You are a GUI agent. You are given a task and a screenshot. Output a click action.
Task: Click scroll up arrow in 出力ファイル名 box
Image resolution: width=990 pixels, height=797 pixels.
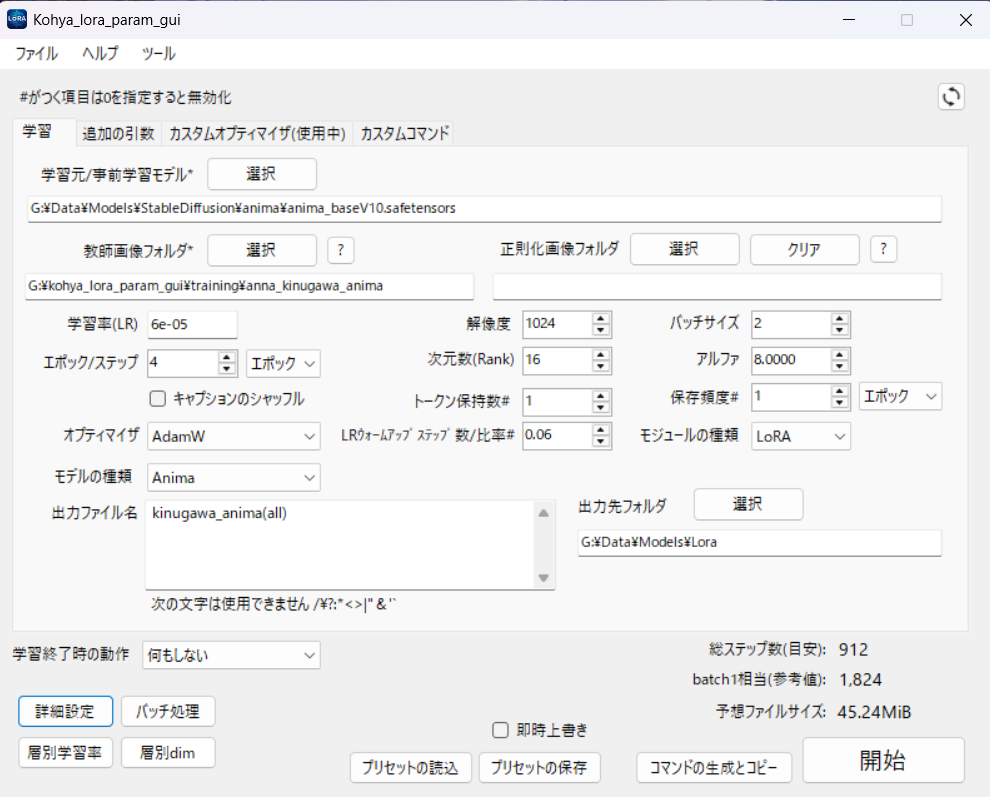(544, 513)
